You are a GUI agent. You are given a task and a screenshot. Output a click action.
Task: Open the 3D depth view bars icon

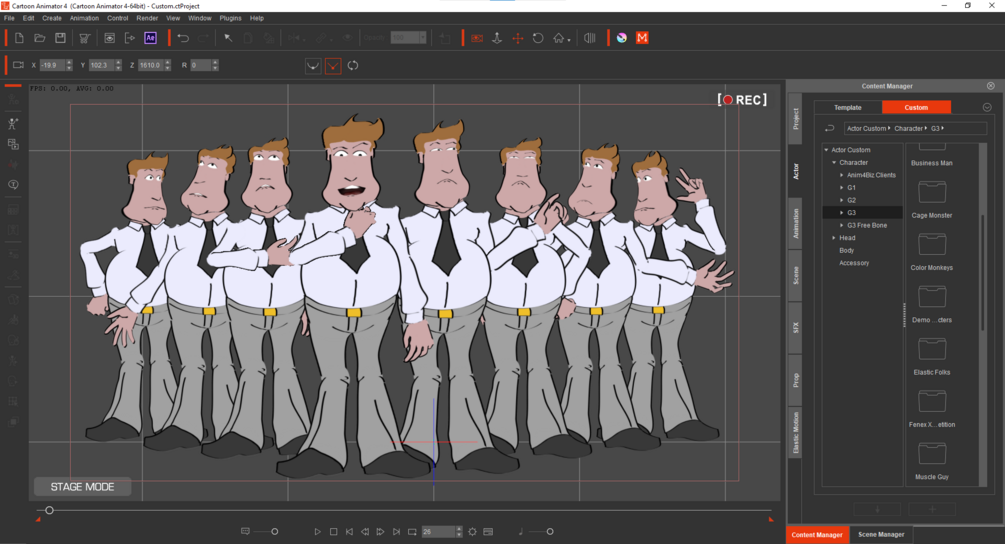590,38
